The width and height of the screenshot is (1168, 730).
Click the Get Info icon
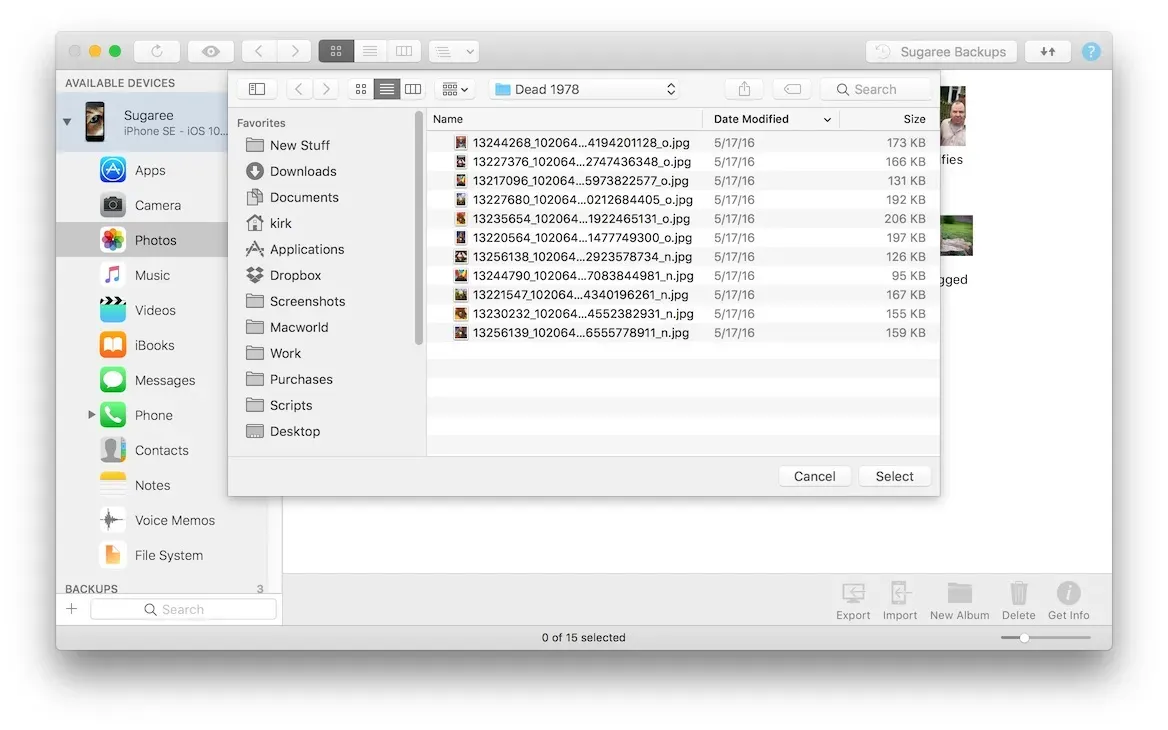[1067, 599]
